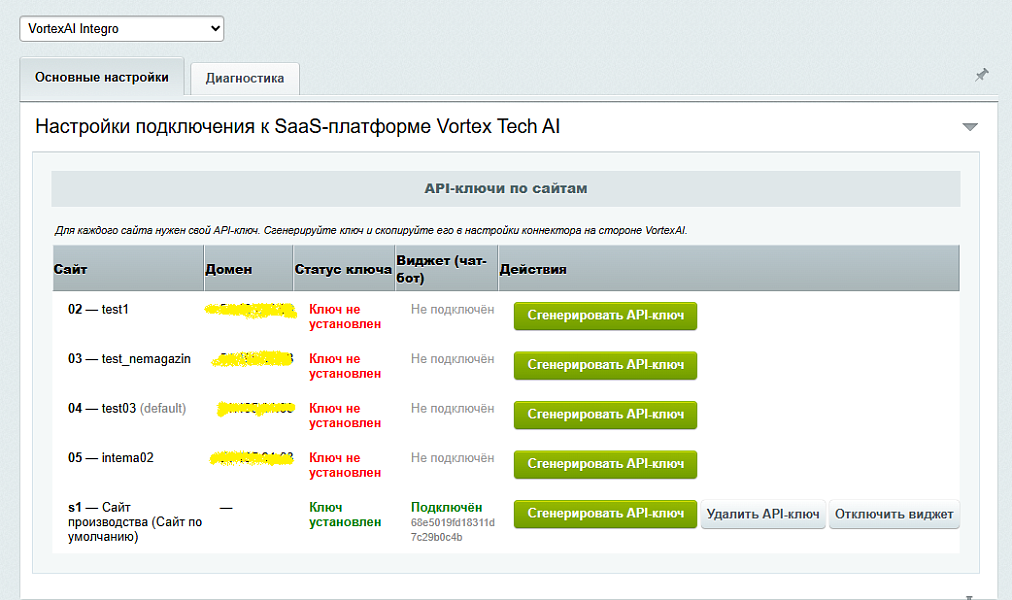This screenshot has width=1012, height=600.
Task: Click the s1 Сайт производства row name
Action: tap(135, 522)
